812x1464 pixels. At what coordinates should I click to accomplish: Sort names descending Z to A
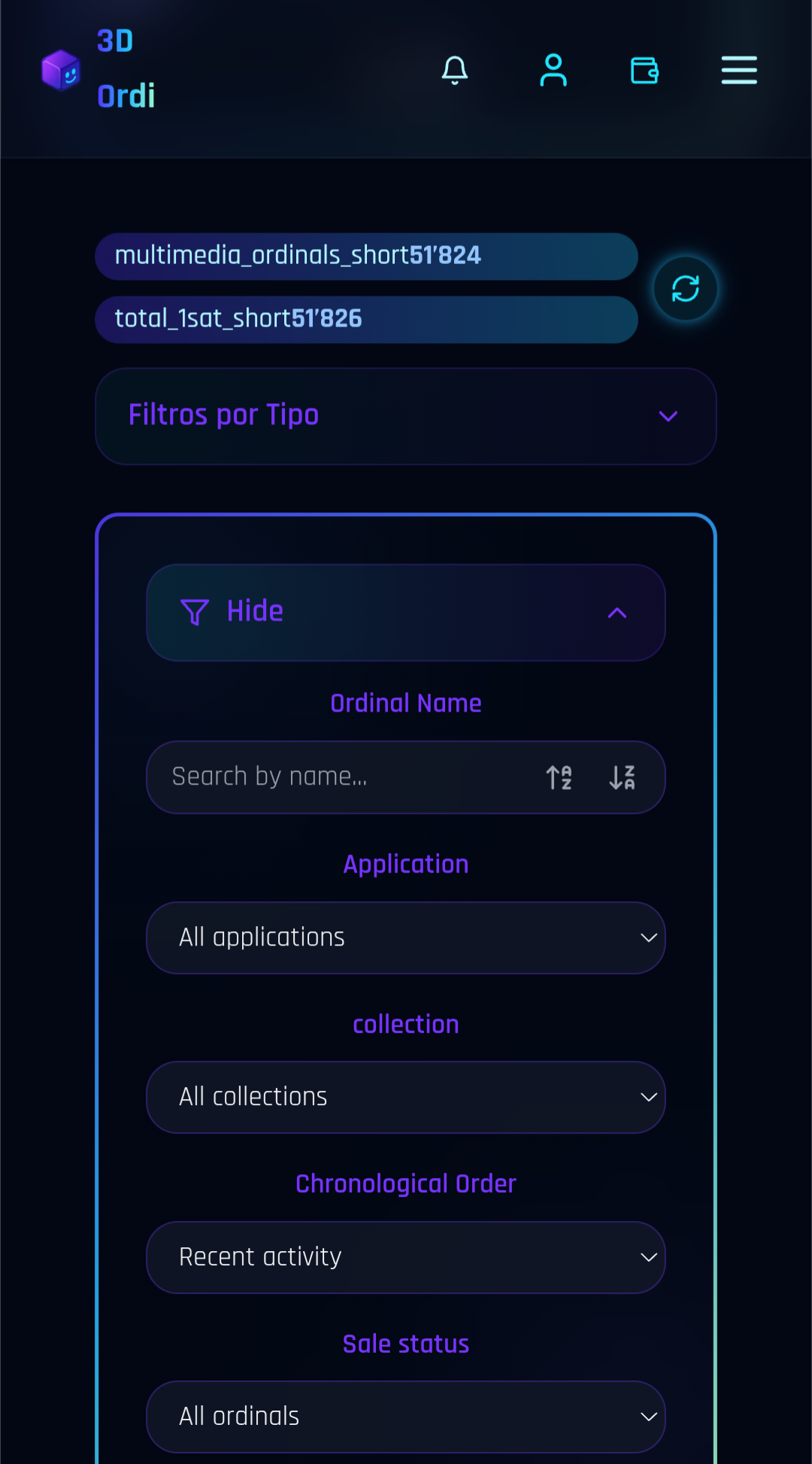(622, 777)
